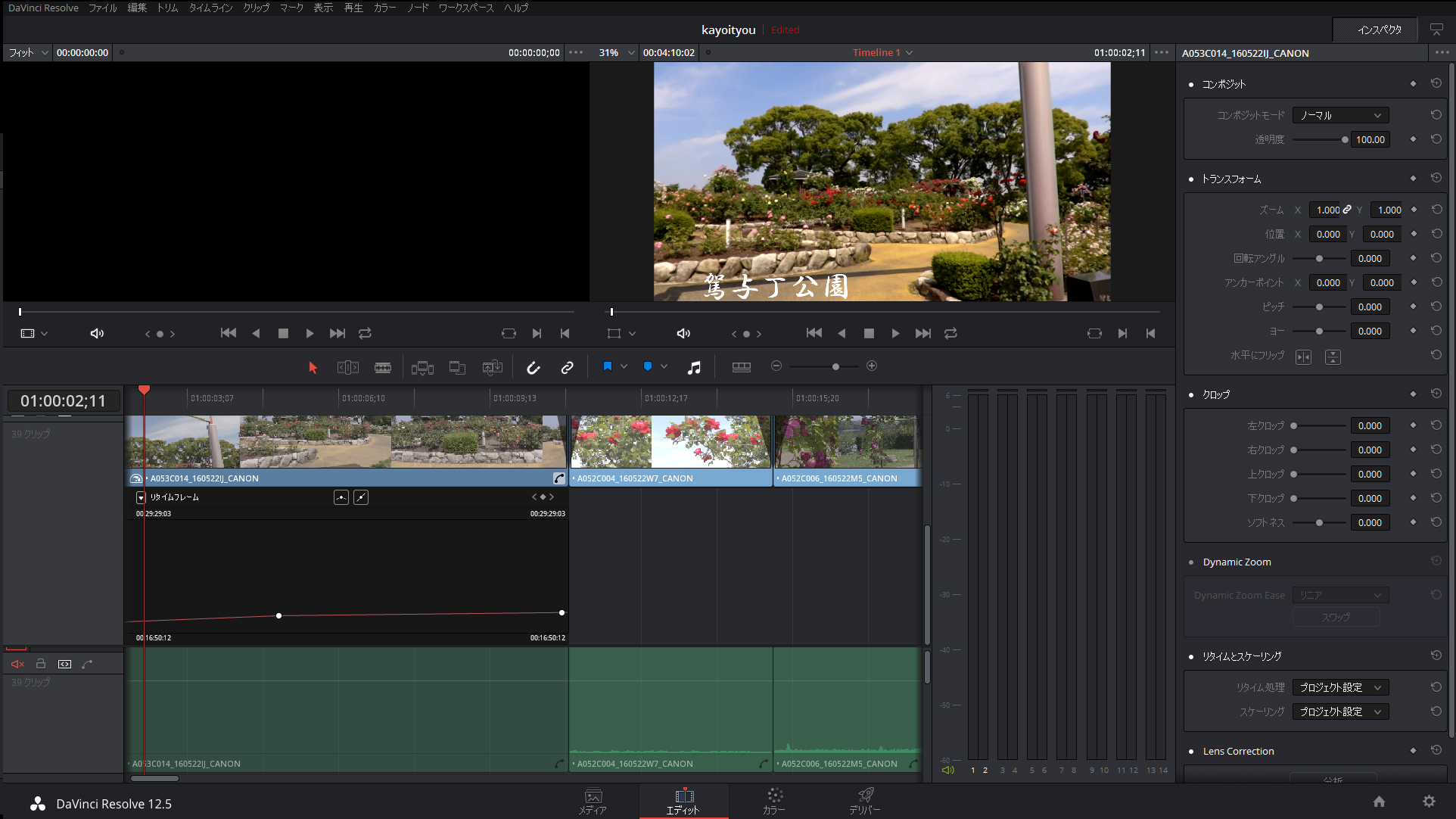Open the コンポジットモード ノーマル dropdown

pos(1340,115)
